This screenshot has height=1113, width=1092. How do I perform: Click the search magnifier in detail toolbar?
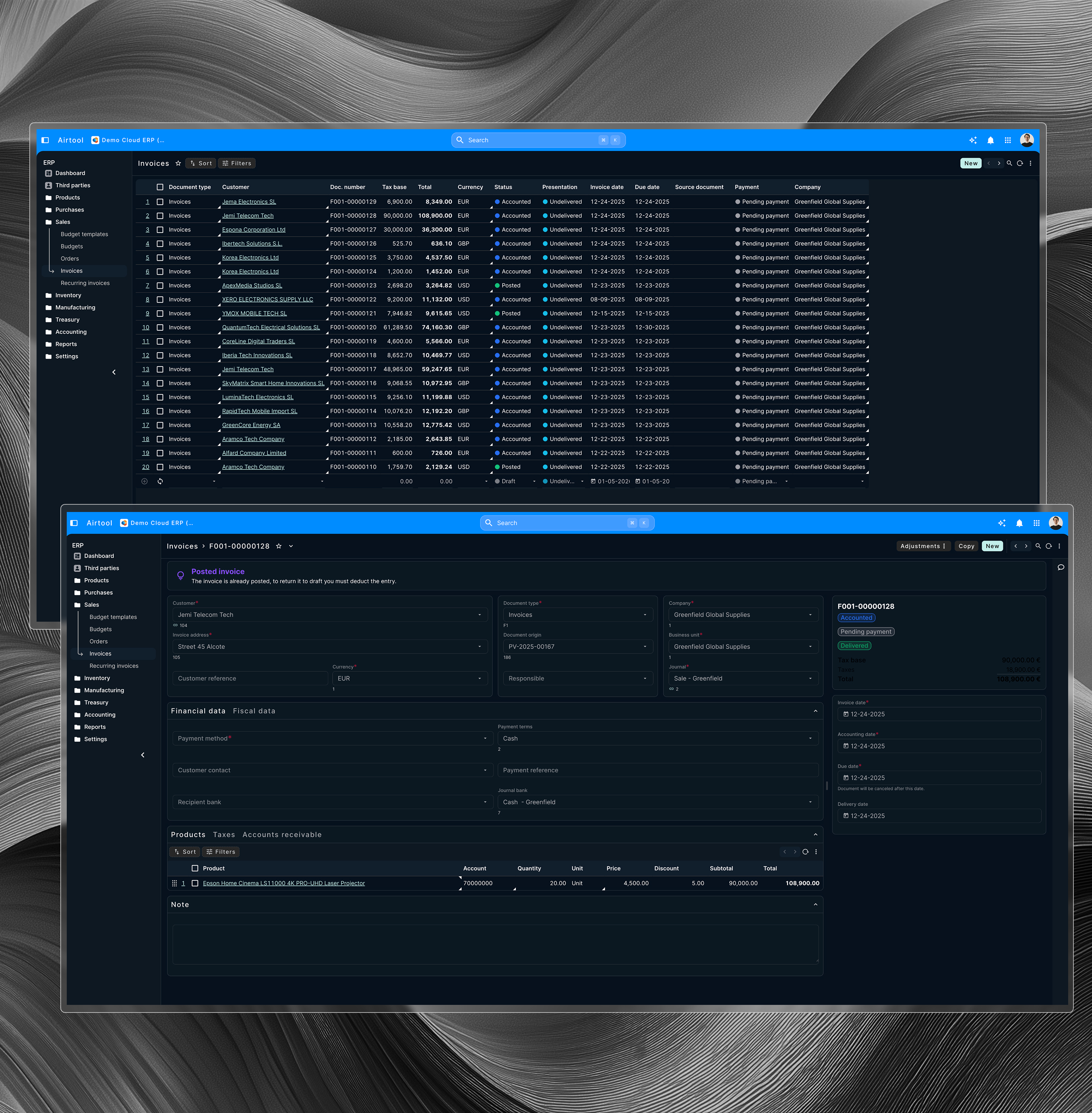[1038, 546]
